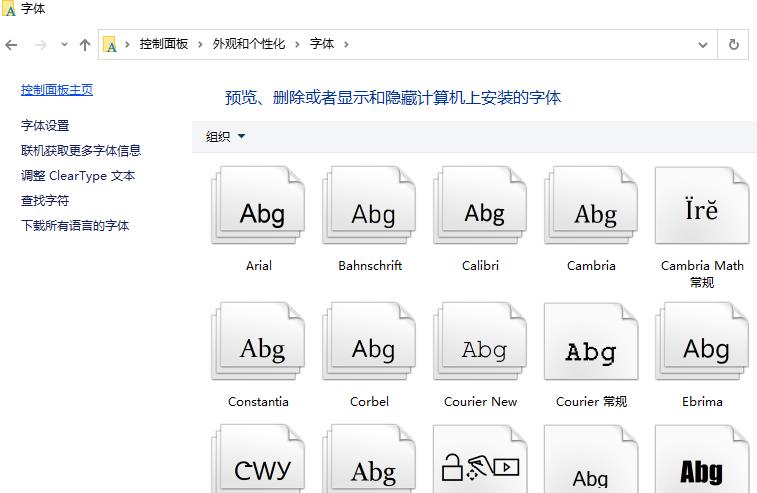Open the 组织 dropdown menu
This screenshot has height=493, width=757.
[225, 137]
